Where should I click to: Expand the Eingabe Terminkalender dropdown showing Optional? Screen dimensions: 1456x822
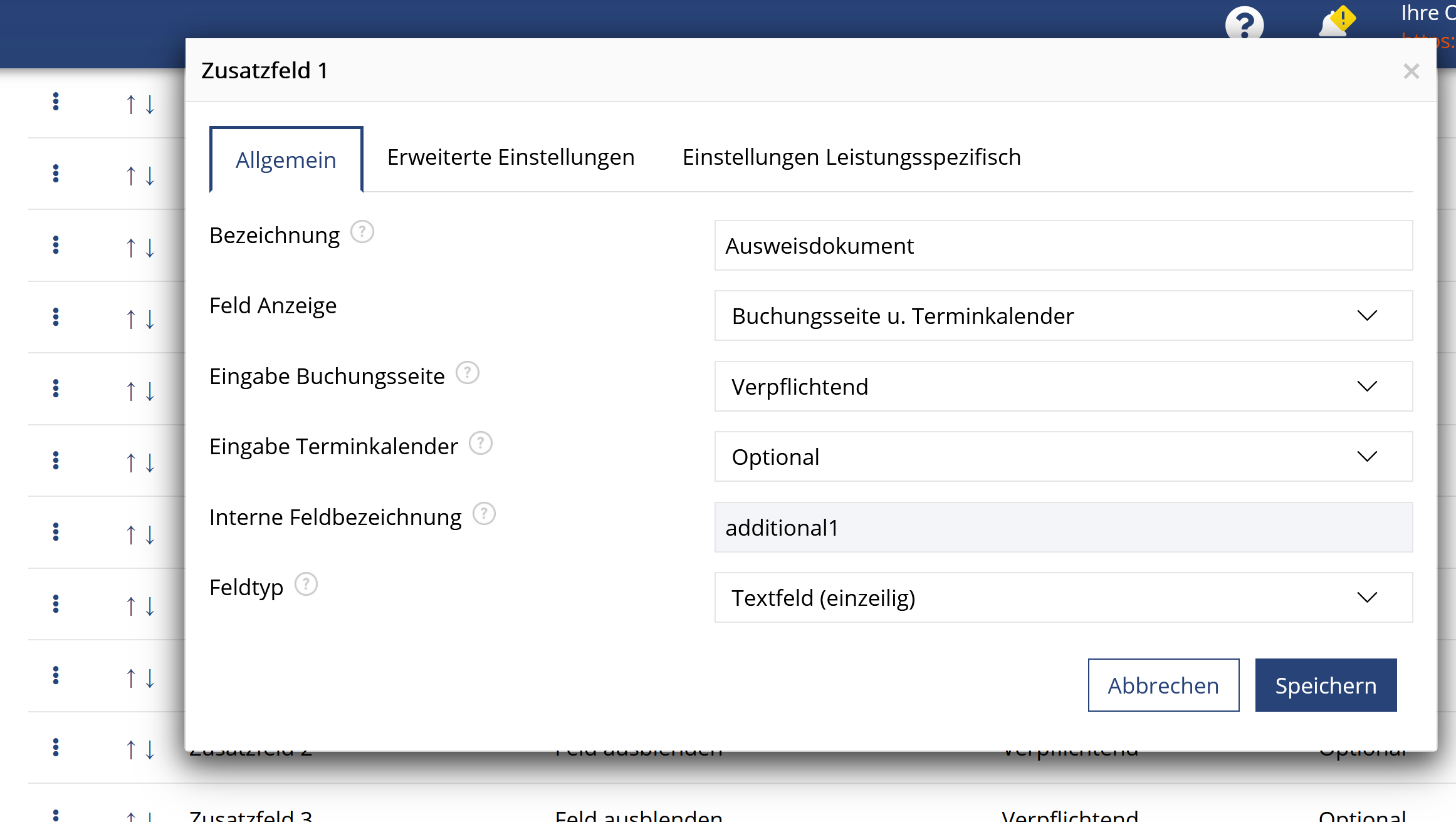click(x=1063, y=457)
